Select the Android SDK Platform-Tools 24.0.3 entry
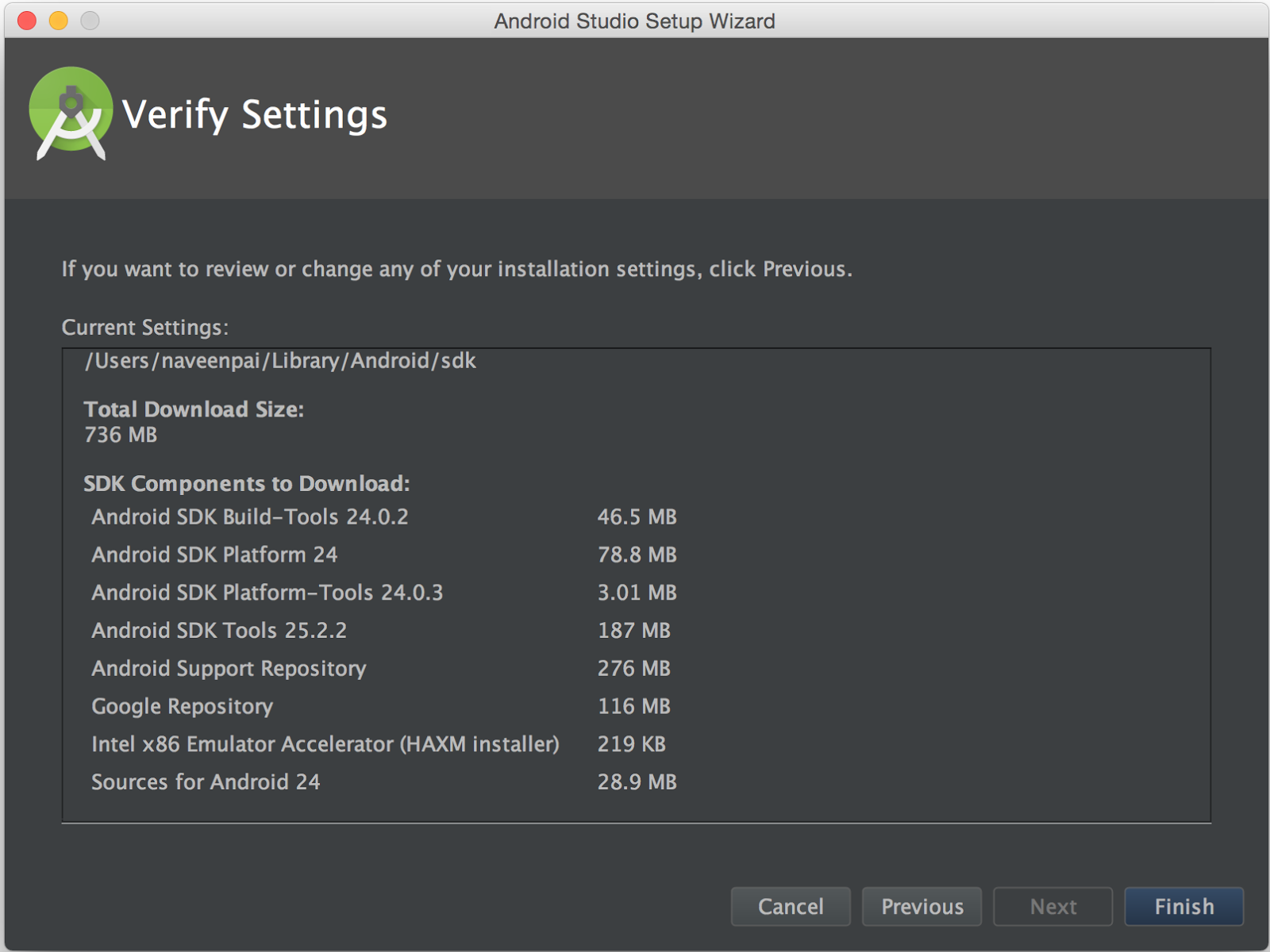This screenshot has height=952, width=1270. 267,593
